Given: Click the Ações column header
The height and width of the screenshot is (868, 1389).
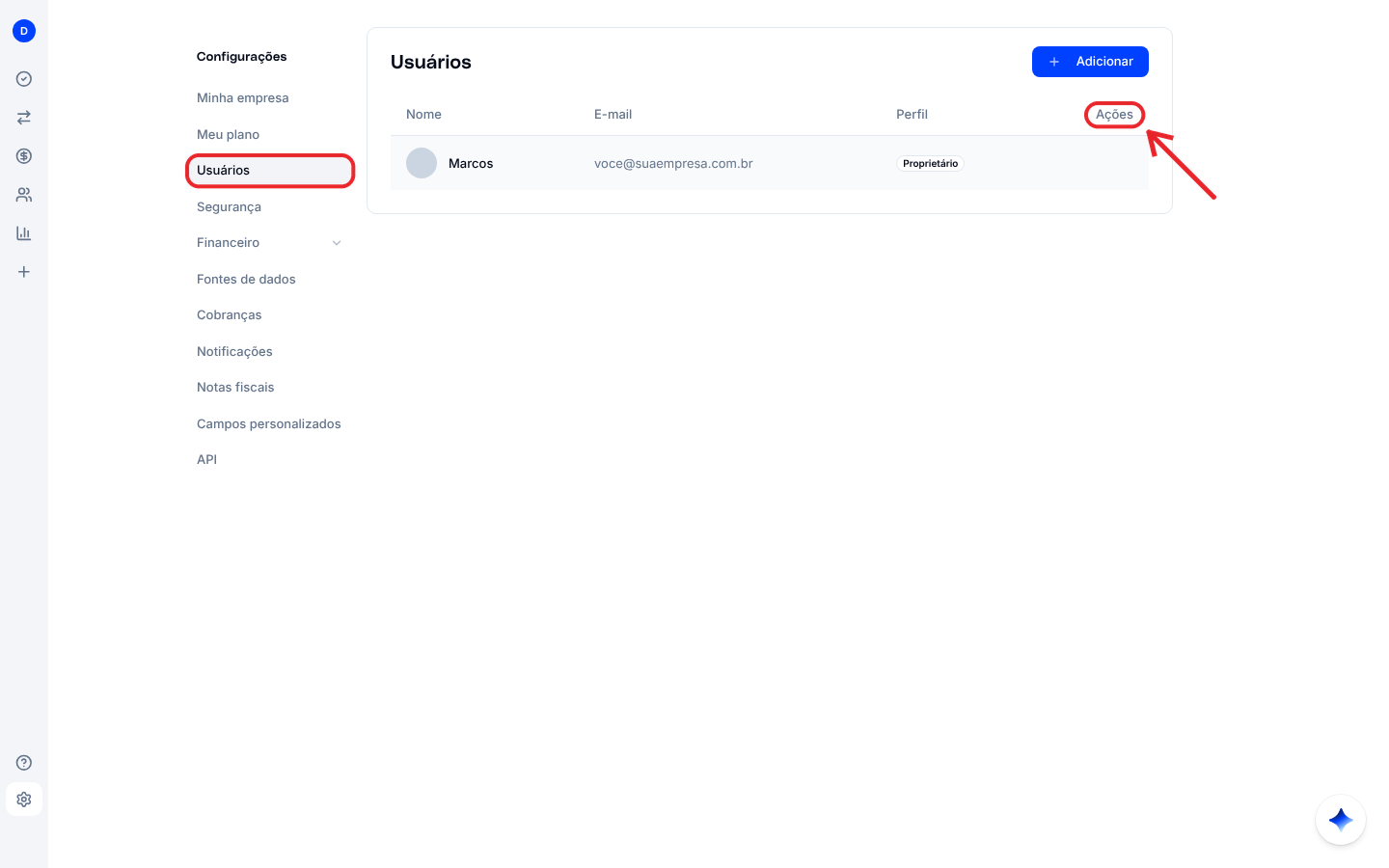Looking at the screenshot, I should point(1114,115).
